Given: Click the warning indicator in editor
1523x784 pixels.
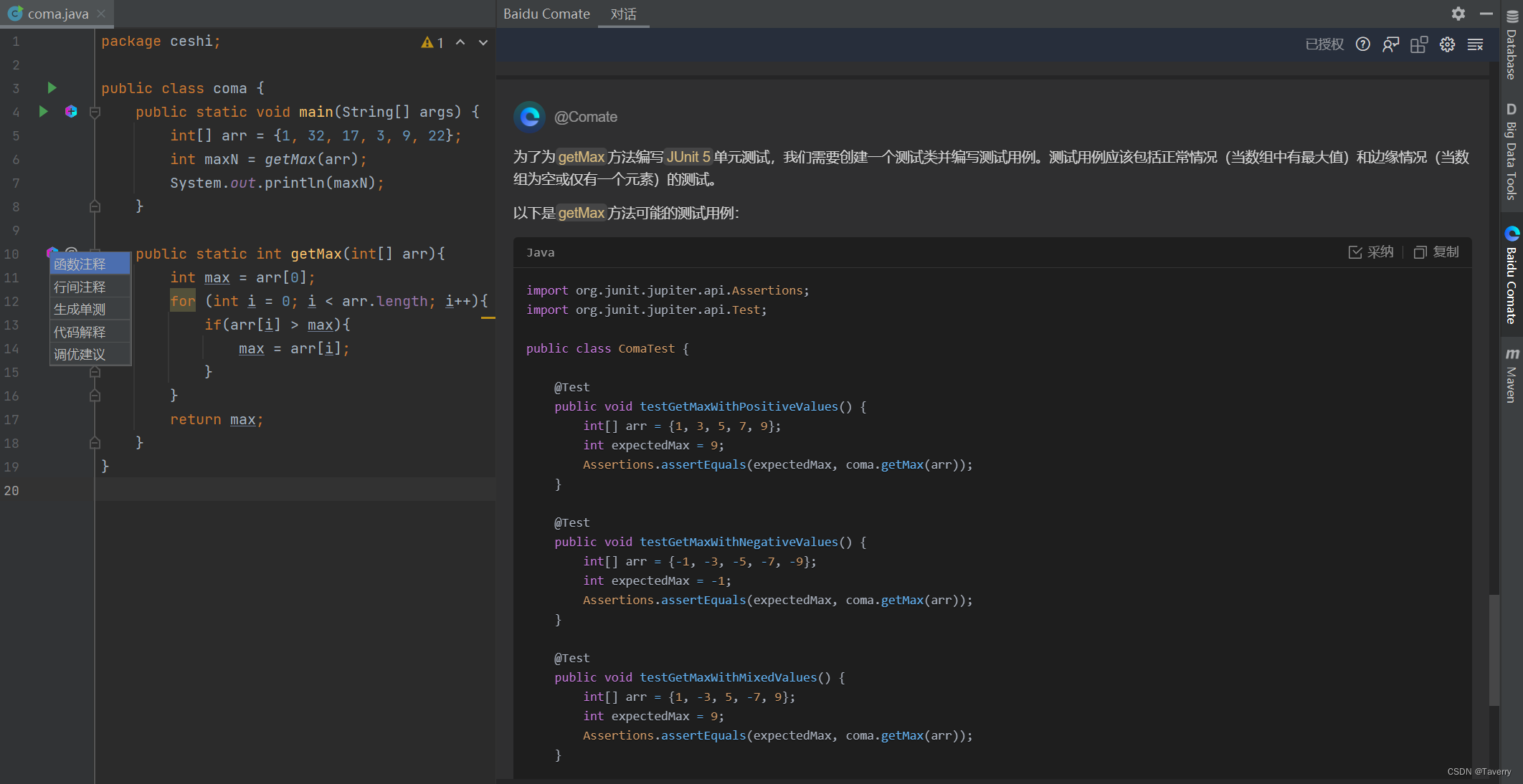Looking at the screenshot, I should click(432, 42).
